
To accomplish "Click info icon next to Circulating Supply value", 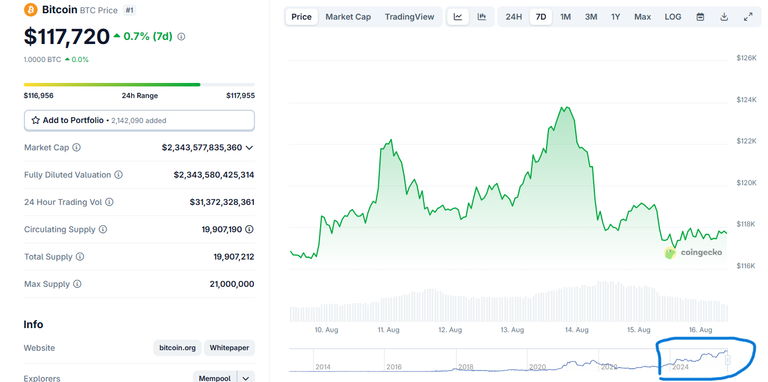I will [x=249, y=229].
